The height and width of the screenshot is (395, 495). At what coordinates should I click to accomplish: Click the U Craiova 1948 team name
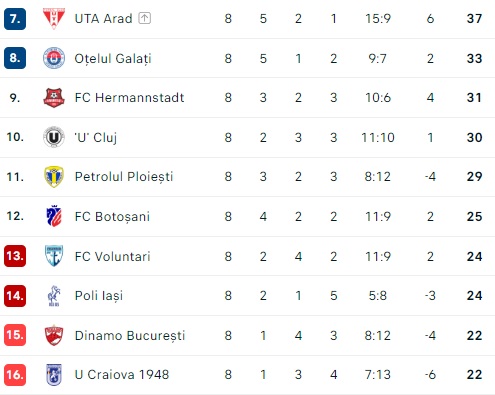tap(122, 375)
